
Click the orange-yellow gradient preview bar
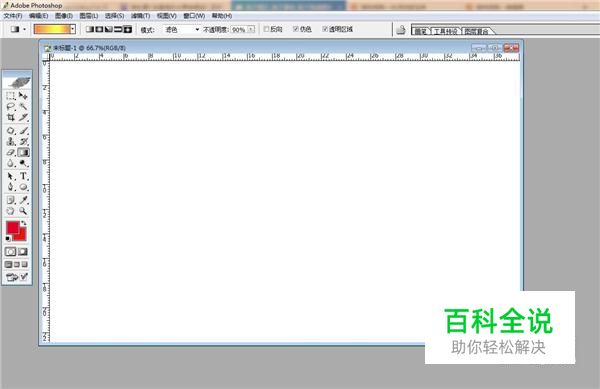click(52, 29)
